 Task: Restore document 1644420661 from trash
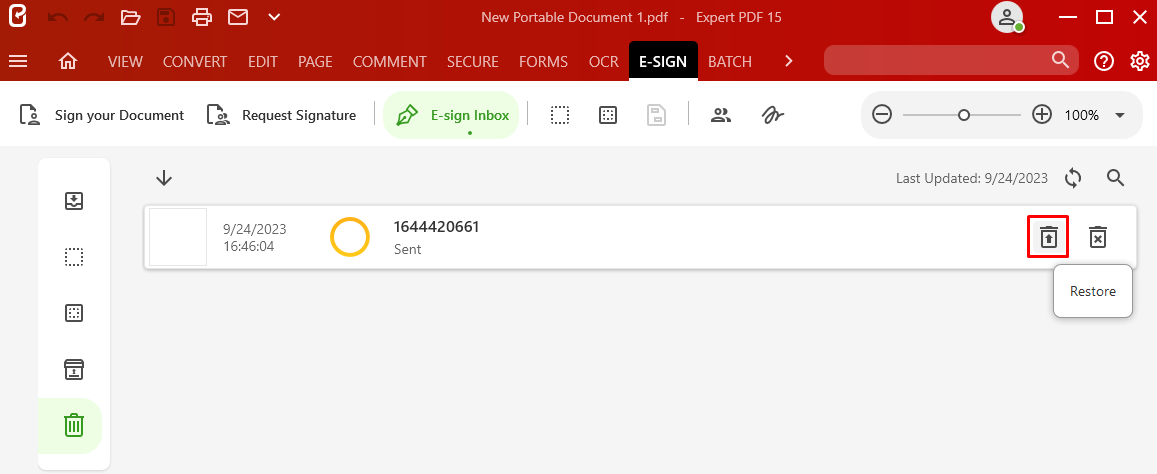(x=1049, y=237)
